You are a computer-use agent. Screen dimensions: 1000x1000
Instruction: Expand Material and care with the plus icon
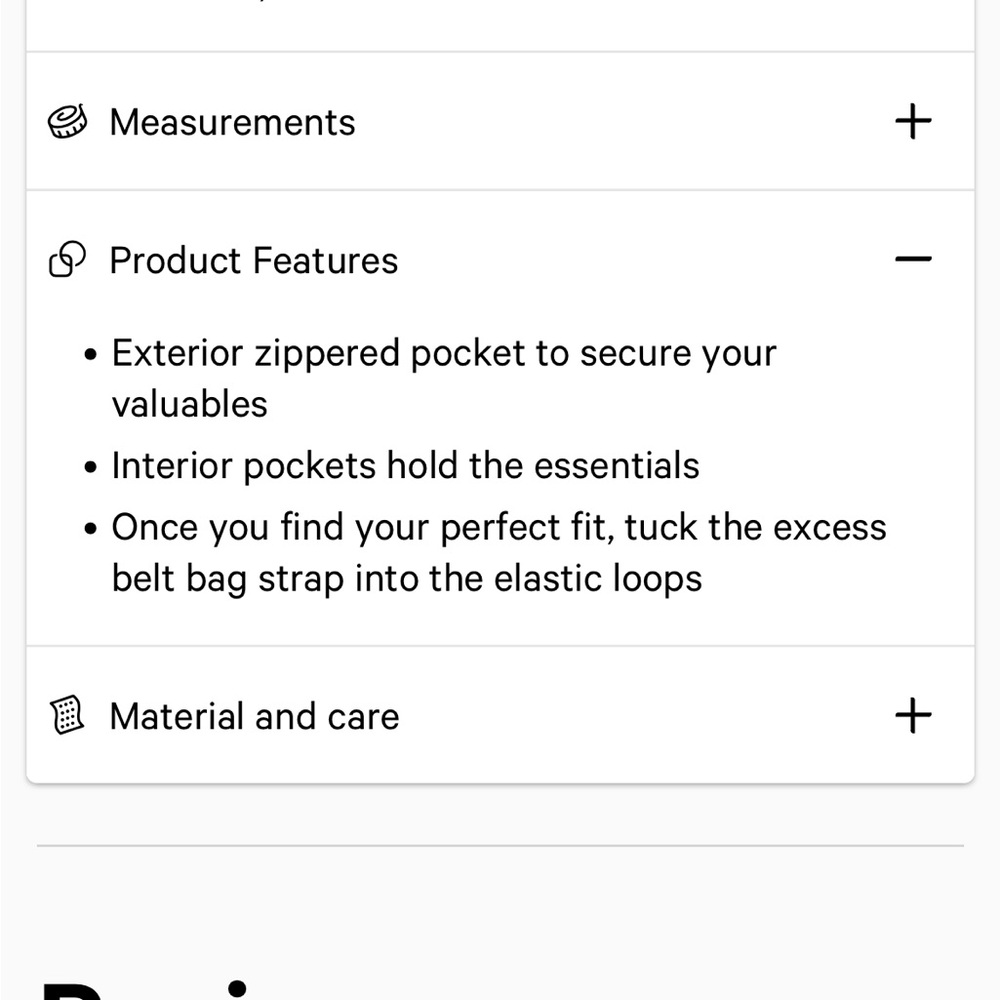tap(912, 716)
